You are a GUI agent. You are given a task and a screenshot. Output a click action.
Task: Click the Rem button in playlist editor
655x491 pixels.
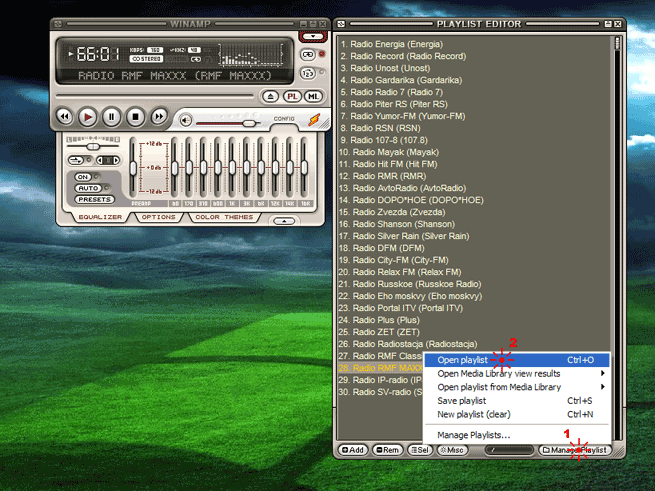click(387, 450)
